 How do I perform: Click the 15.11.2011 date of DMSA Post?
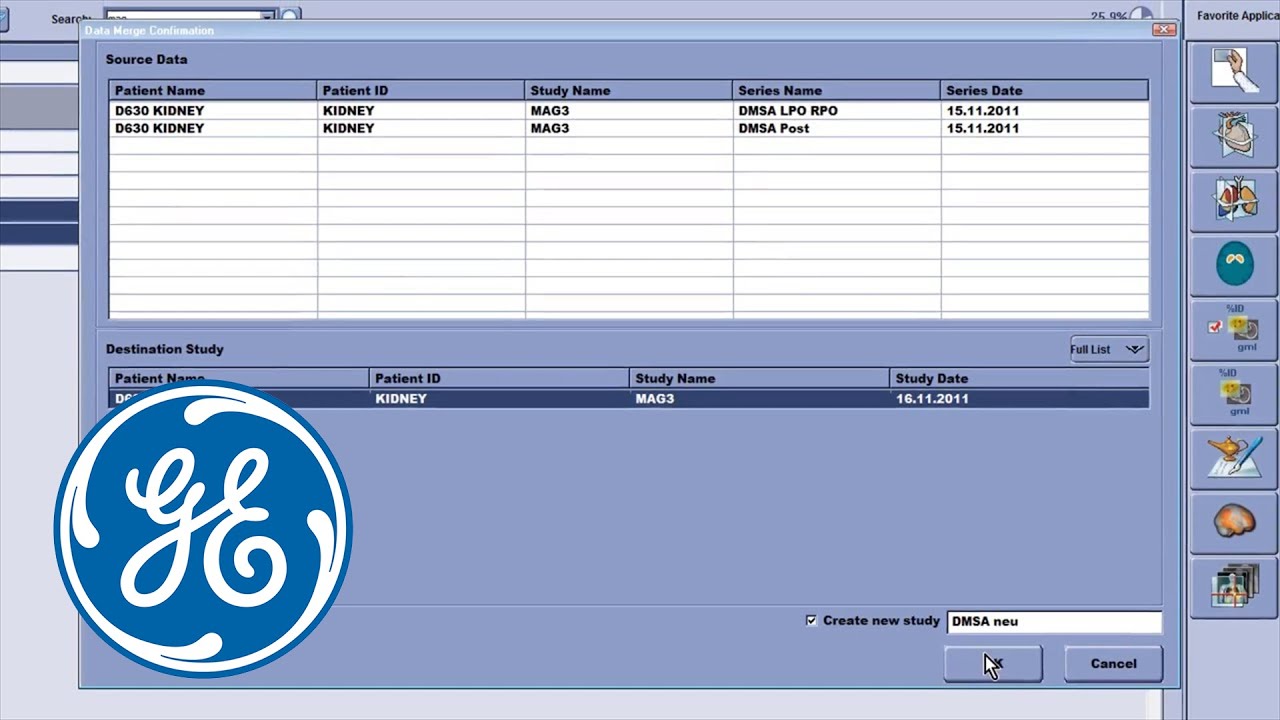point(983,129)
